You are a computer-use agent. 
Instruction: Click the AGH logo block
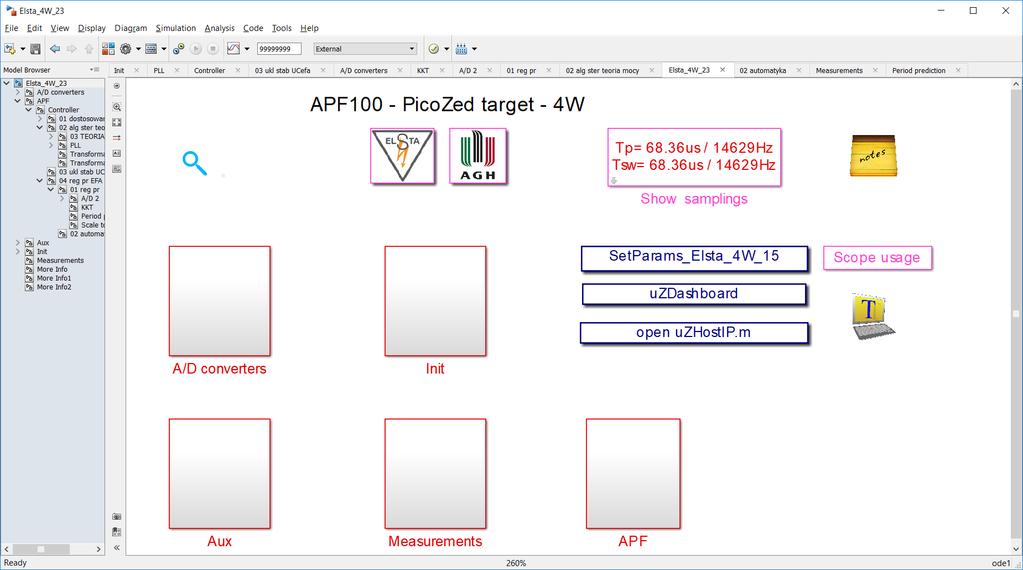478,157
